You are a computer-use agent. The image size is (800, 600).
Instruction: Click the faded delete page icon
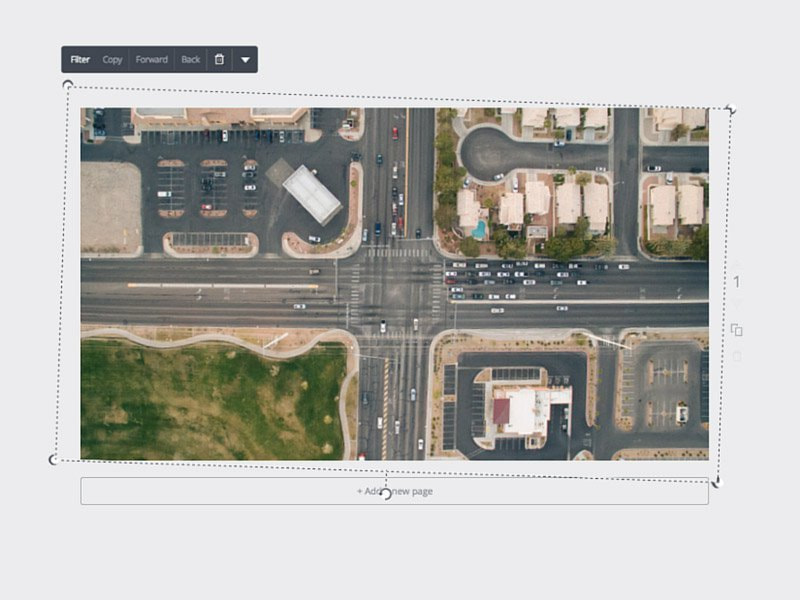[x=737, y=356]
